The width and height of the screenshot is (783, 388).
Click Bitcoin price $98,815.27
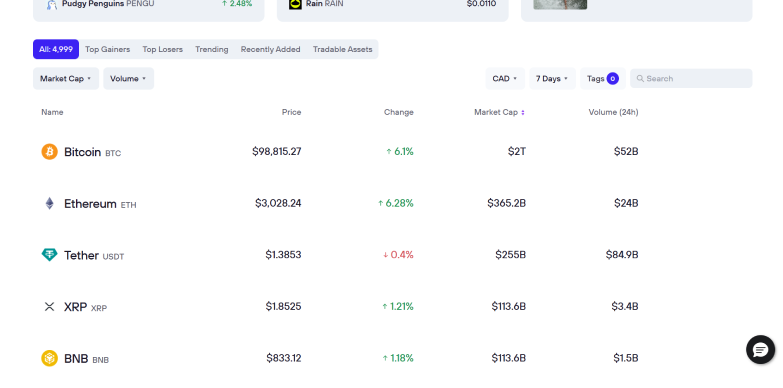[277, 151]
